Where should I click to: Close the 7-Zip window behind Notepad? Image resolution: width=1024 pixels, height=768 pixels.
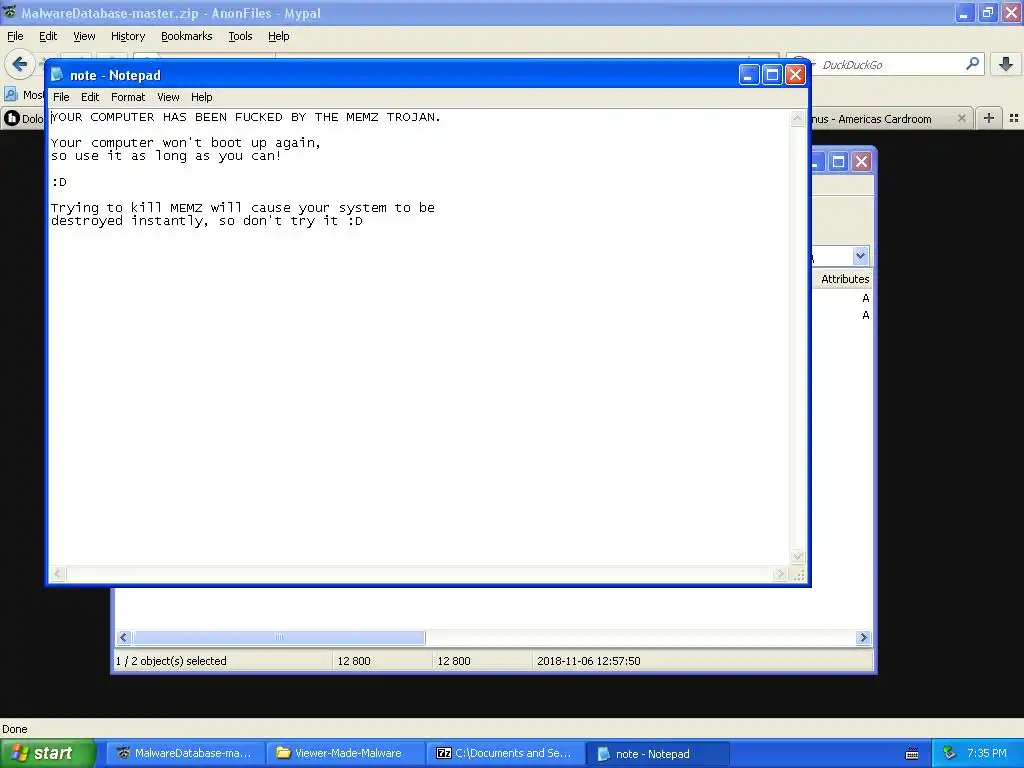tap(861, 161)
